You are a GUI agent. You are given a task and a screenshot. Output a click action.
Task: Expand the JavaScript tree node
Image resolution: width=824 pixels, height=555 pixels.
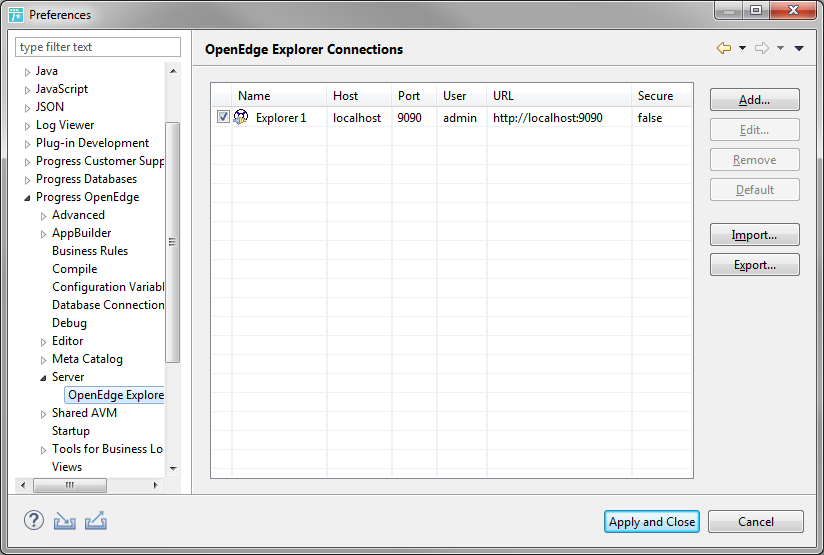coord(27,90)
